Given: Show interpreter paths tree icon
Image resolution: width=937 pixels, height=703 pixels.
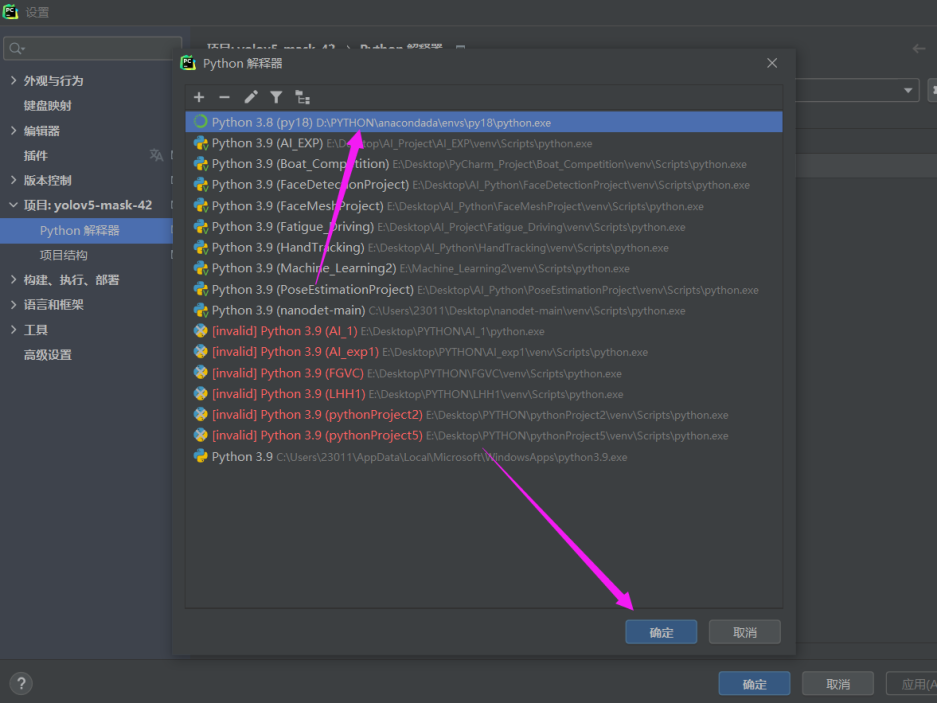Looking at the screenshot, I should [302, 97].
